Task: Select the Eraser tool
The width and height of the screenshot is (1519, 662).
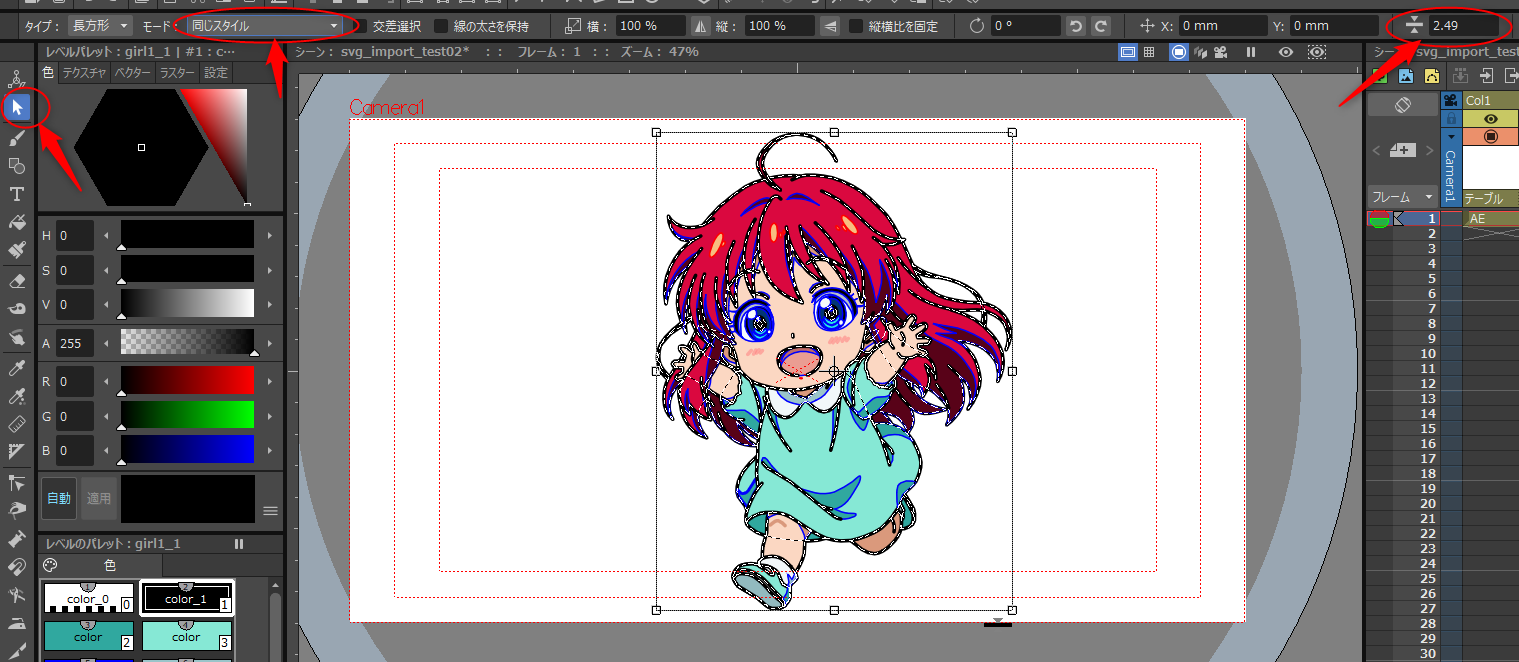Action: pos(17,281)
